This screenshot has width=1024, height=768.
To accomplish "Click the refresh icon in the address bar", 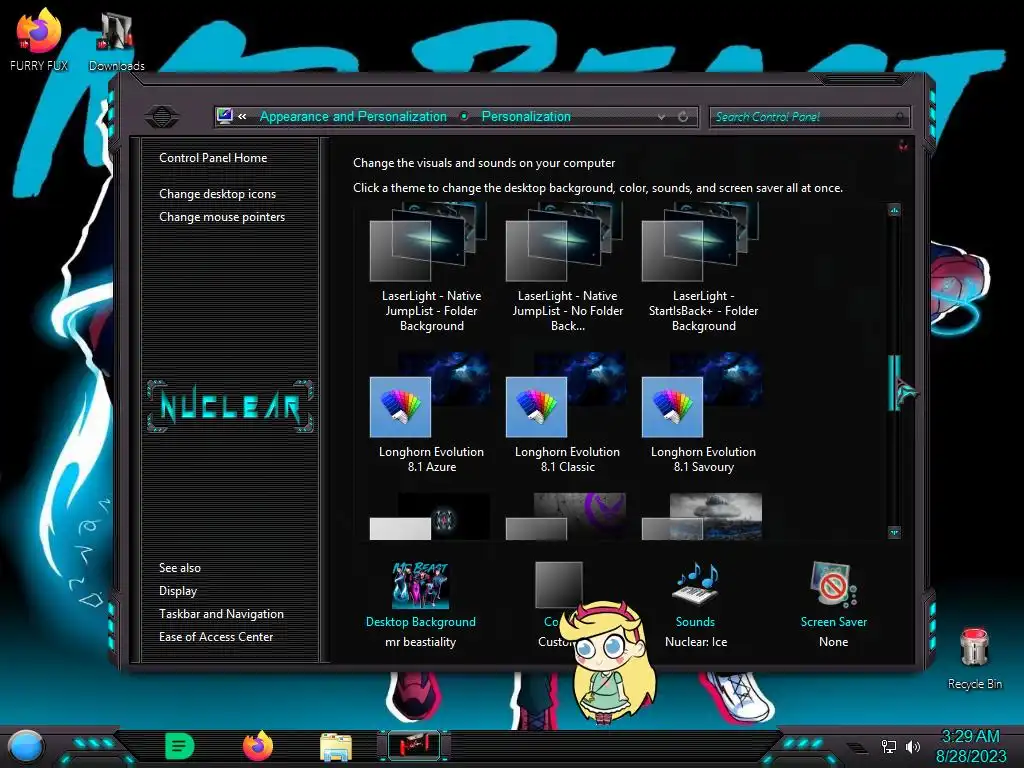I will (x=683, y=117).
